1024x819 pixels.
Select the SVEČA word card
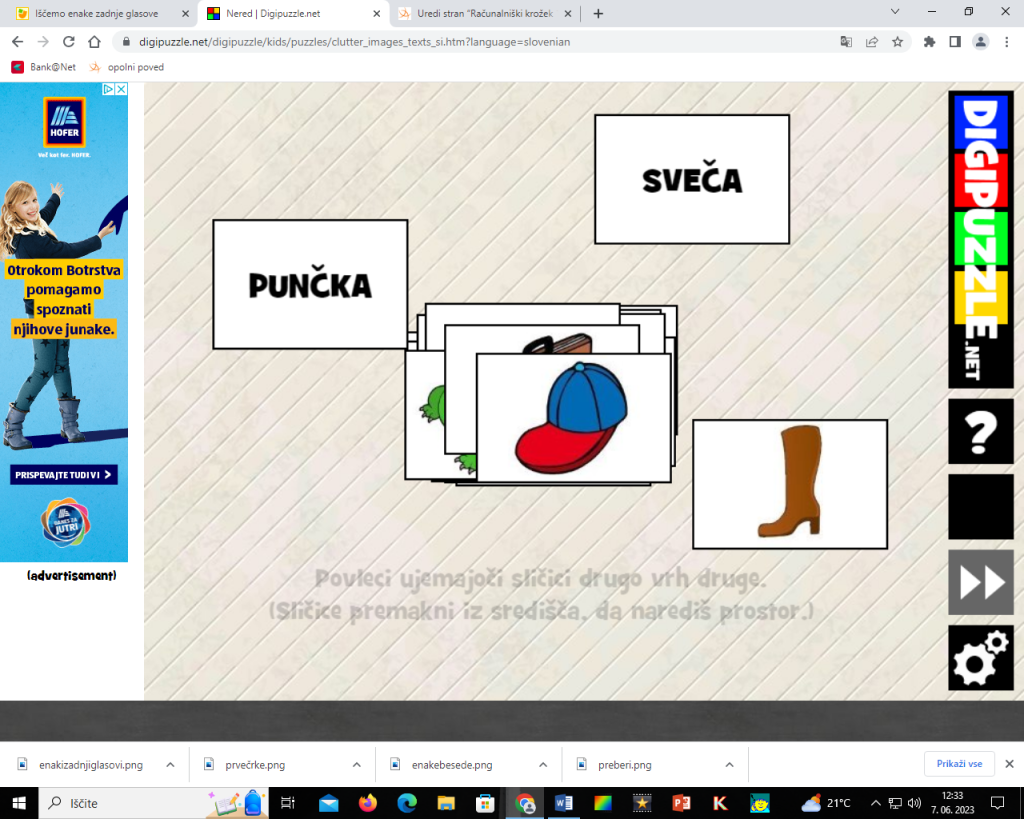[691, 179]
